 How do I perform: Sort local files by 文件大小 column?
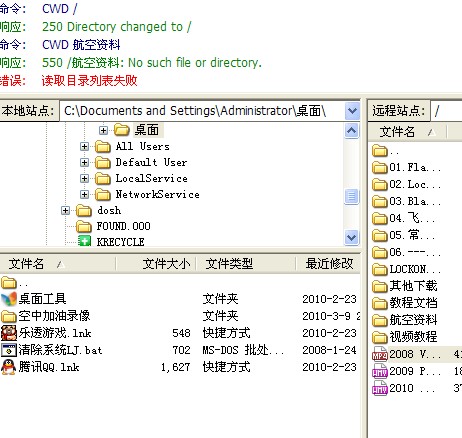(156, 264)
